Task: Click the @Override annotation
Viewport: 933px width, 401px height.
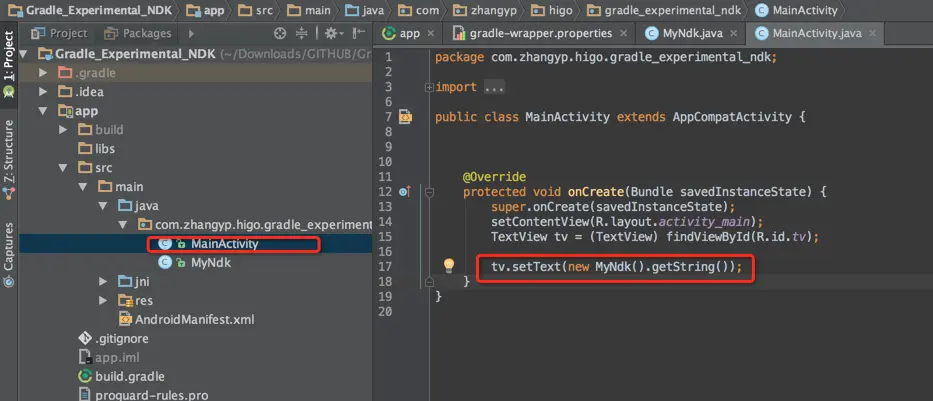Action: tap(494, 177)
